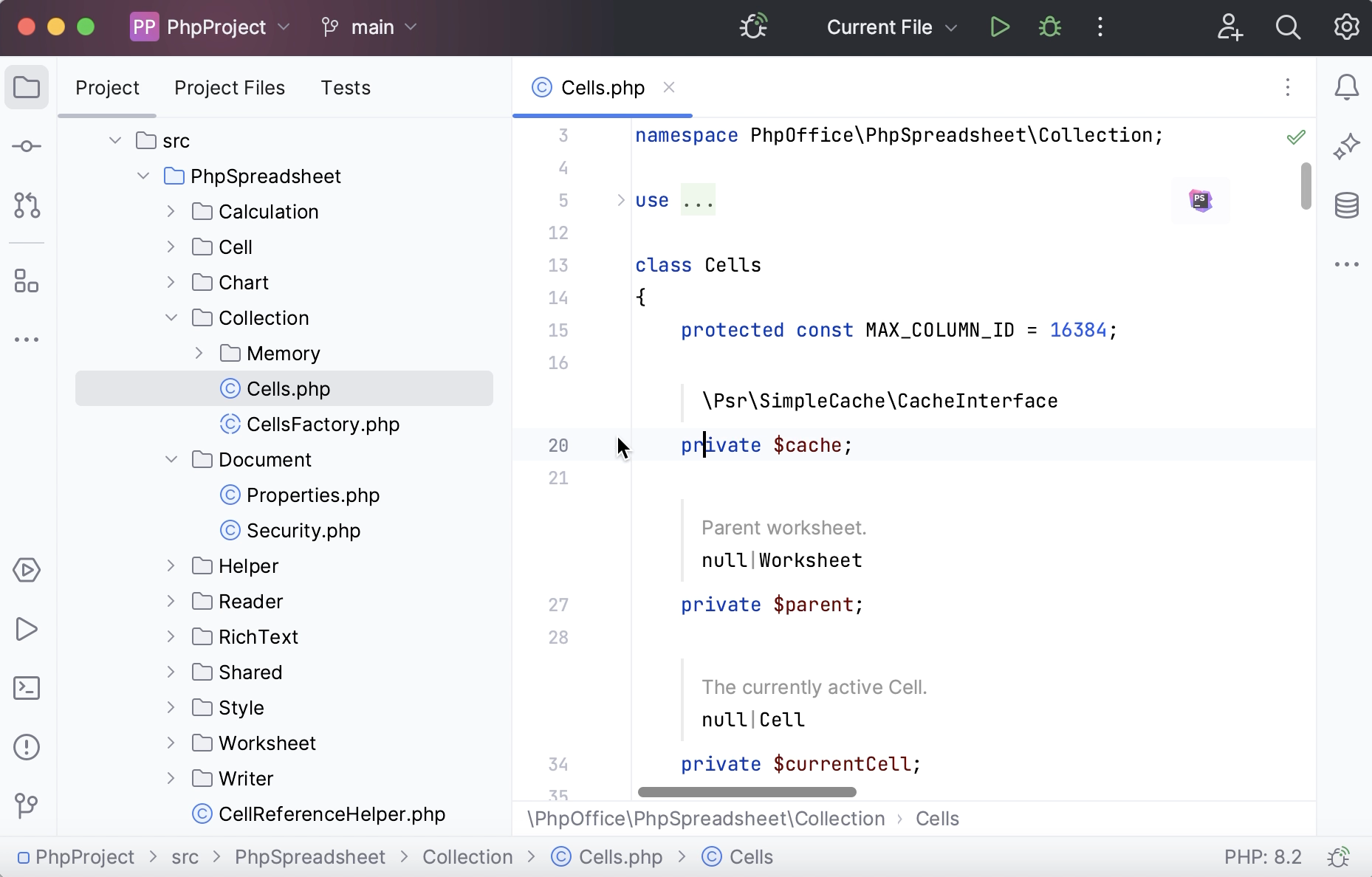Show more tool windows in right sidebar
Viewport: 1372px width, 877px height.
tap(1347, 264)
